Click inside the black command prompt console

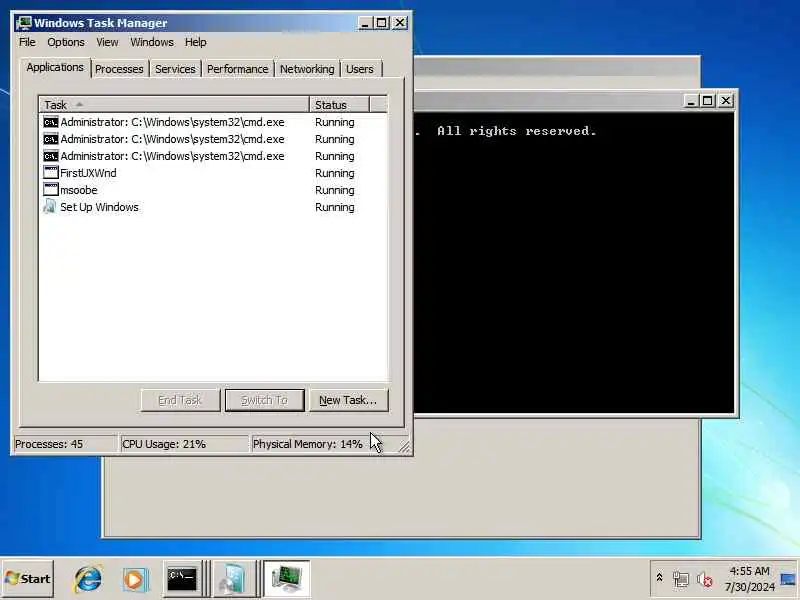(574, 263)
